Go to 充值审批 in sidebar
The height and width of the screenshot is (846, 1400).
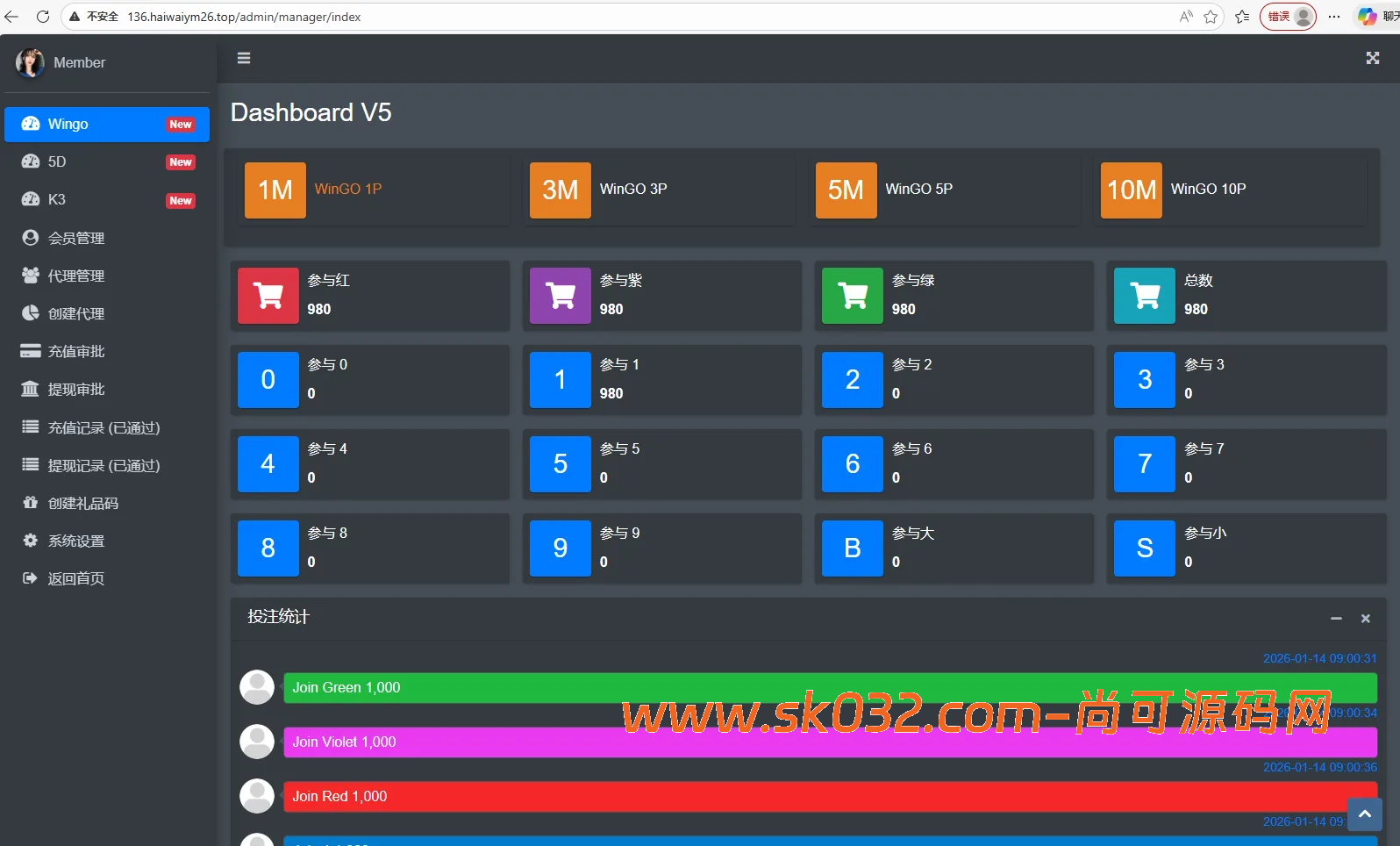point(76,351)
